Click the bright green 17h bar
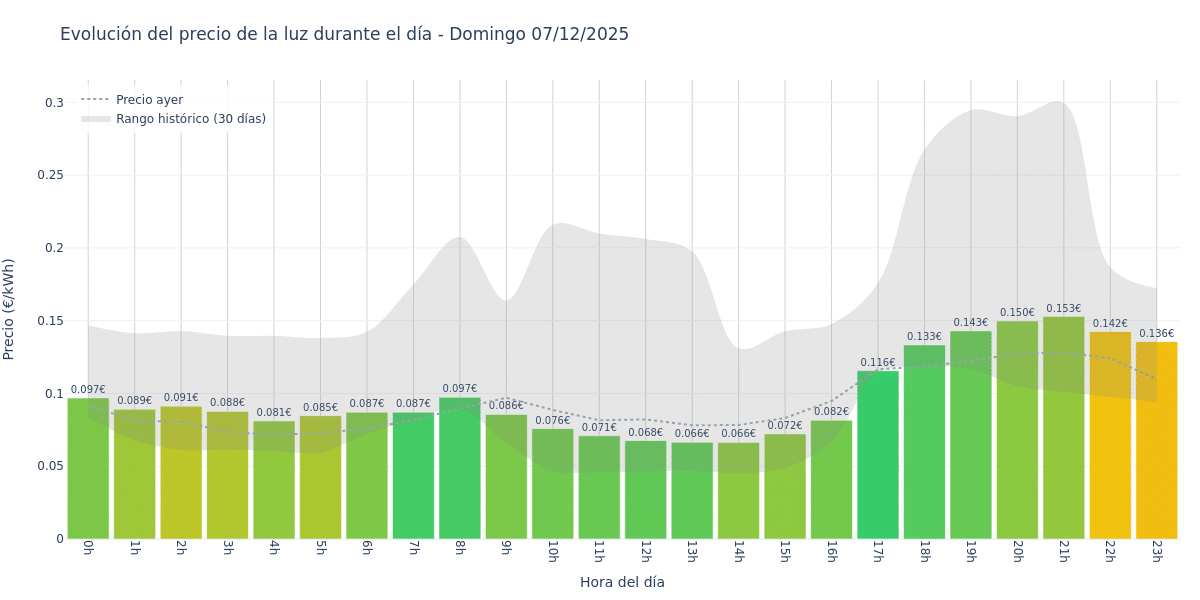 click(878, 455)
